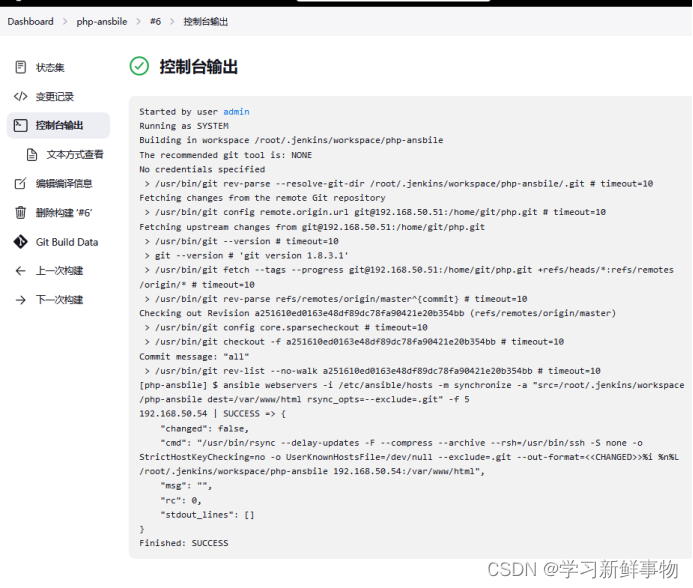Go to 下一次构建 next build
The image size is (693, 588).
coord(58,300)
